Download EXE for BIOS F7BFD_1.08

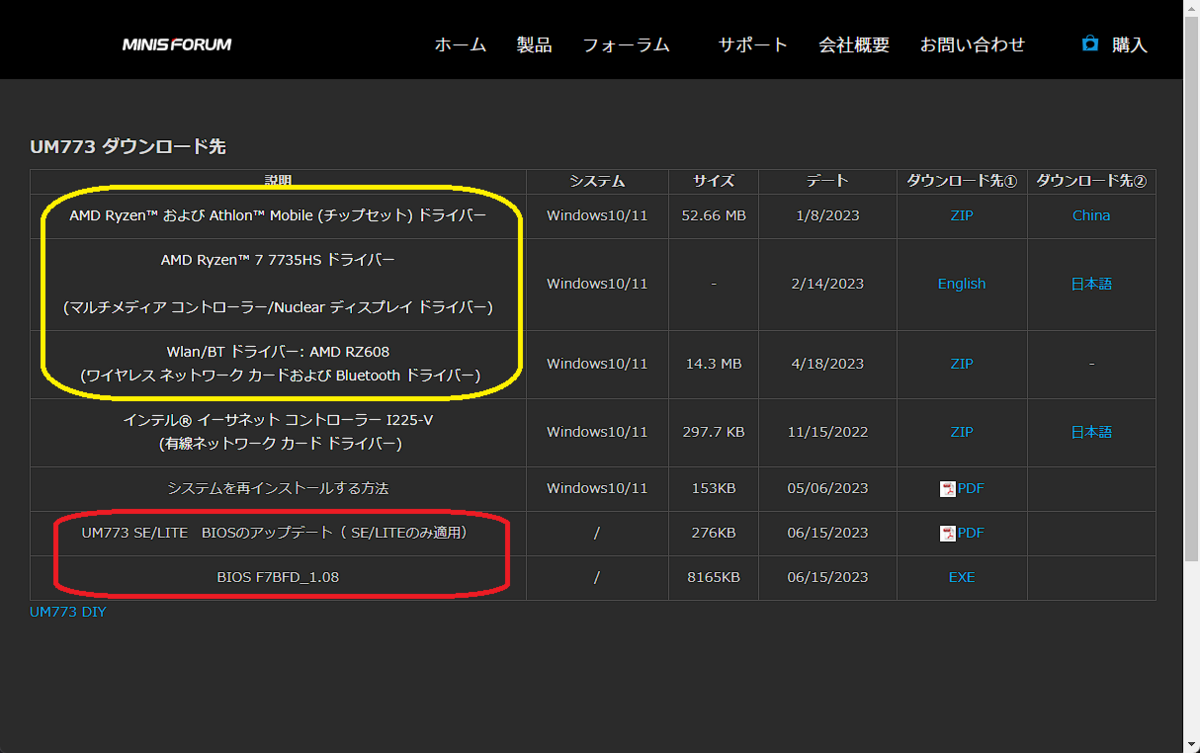(962, 577)
